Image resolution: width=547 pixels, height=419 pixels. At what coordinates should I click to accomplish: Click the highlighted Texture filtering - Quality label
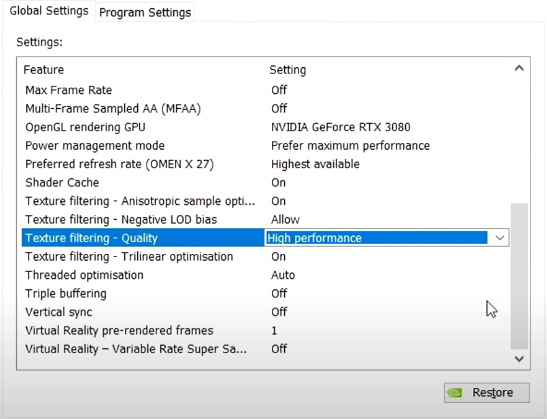(x=91, y=238)
